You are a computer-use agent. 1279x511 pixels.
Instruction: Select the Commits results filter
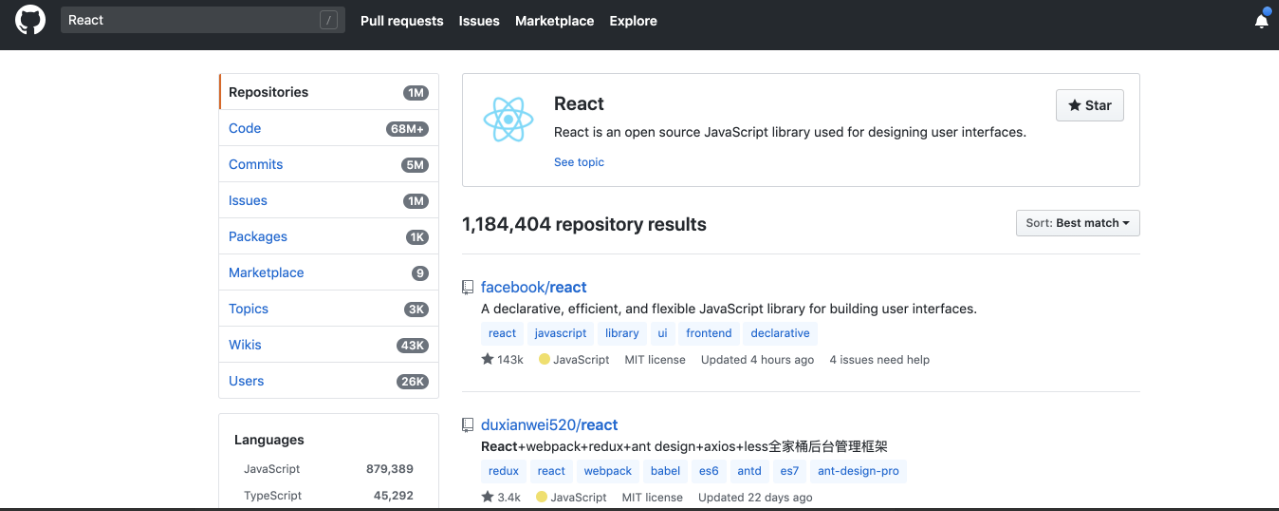coord(328,164)
